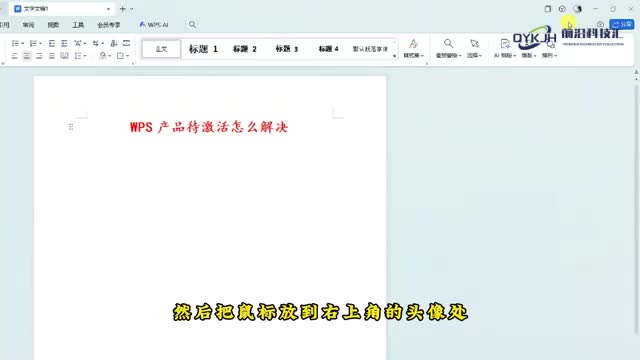Increase the paragraph indent

point(64,43)
